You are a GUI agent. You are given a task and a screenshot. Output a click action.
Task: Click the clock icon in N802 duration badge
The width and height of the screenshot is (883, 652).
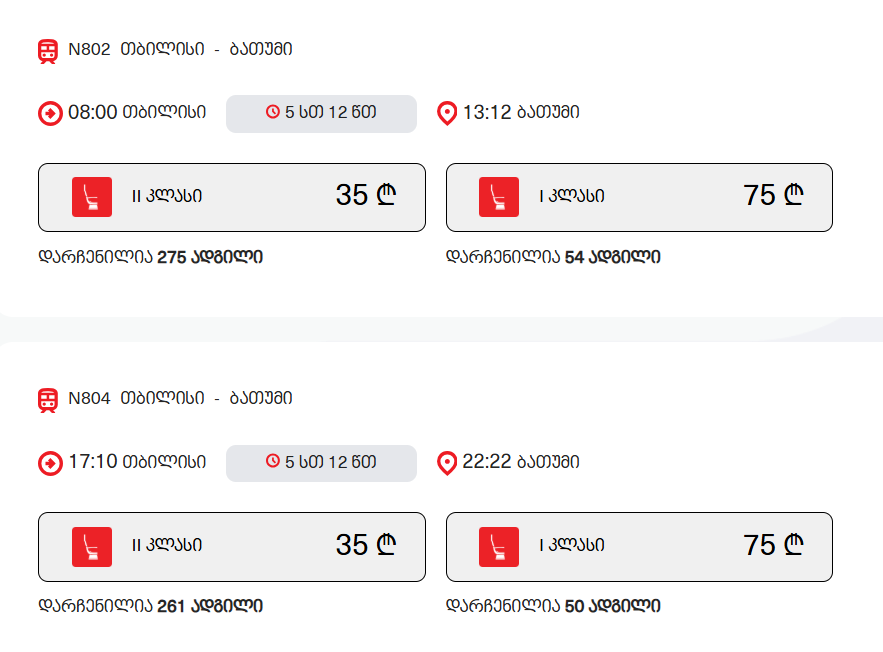click(273, 112)
